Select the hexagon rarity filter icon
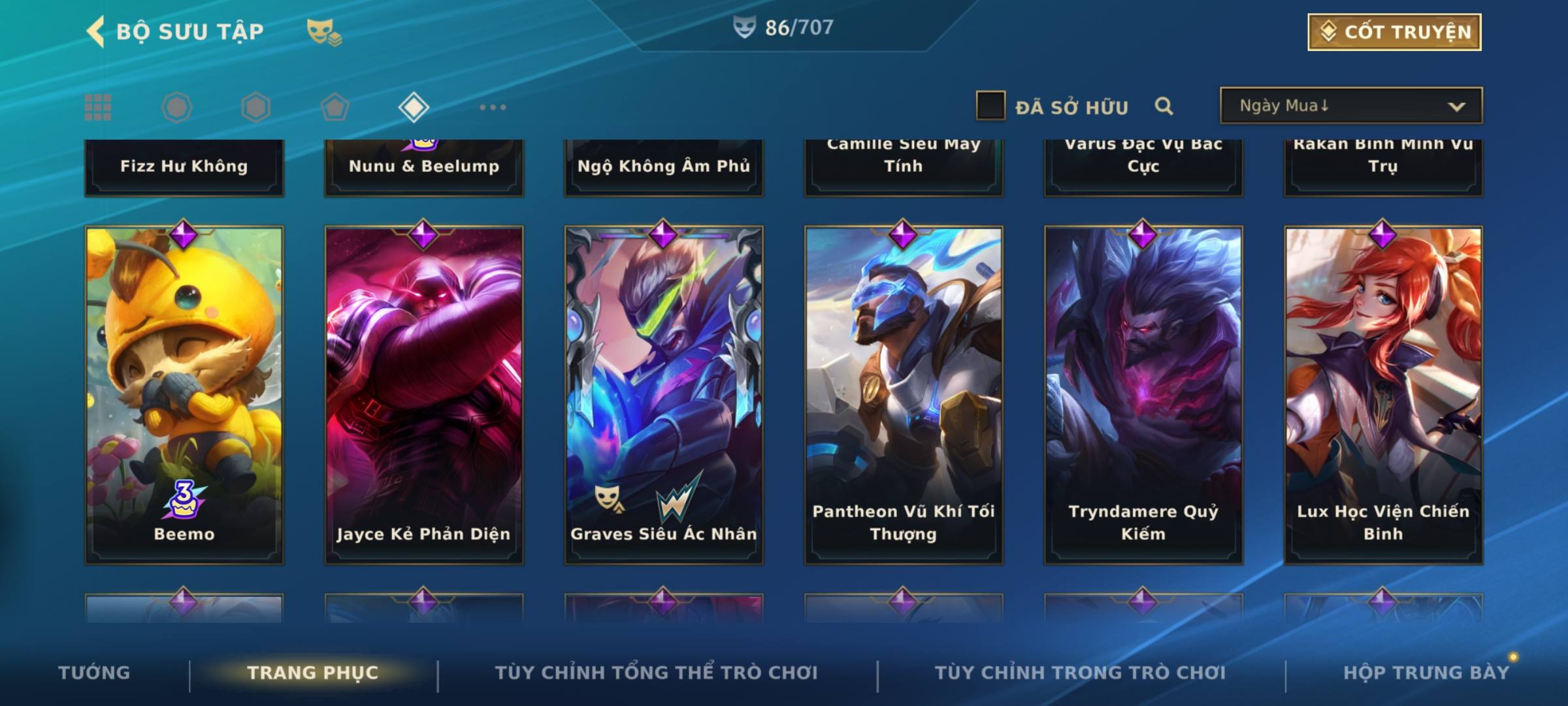Image resolution: width=1568 pixels, height=706 pixels. click(255, 107)
